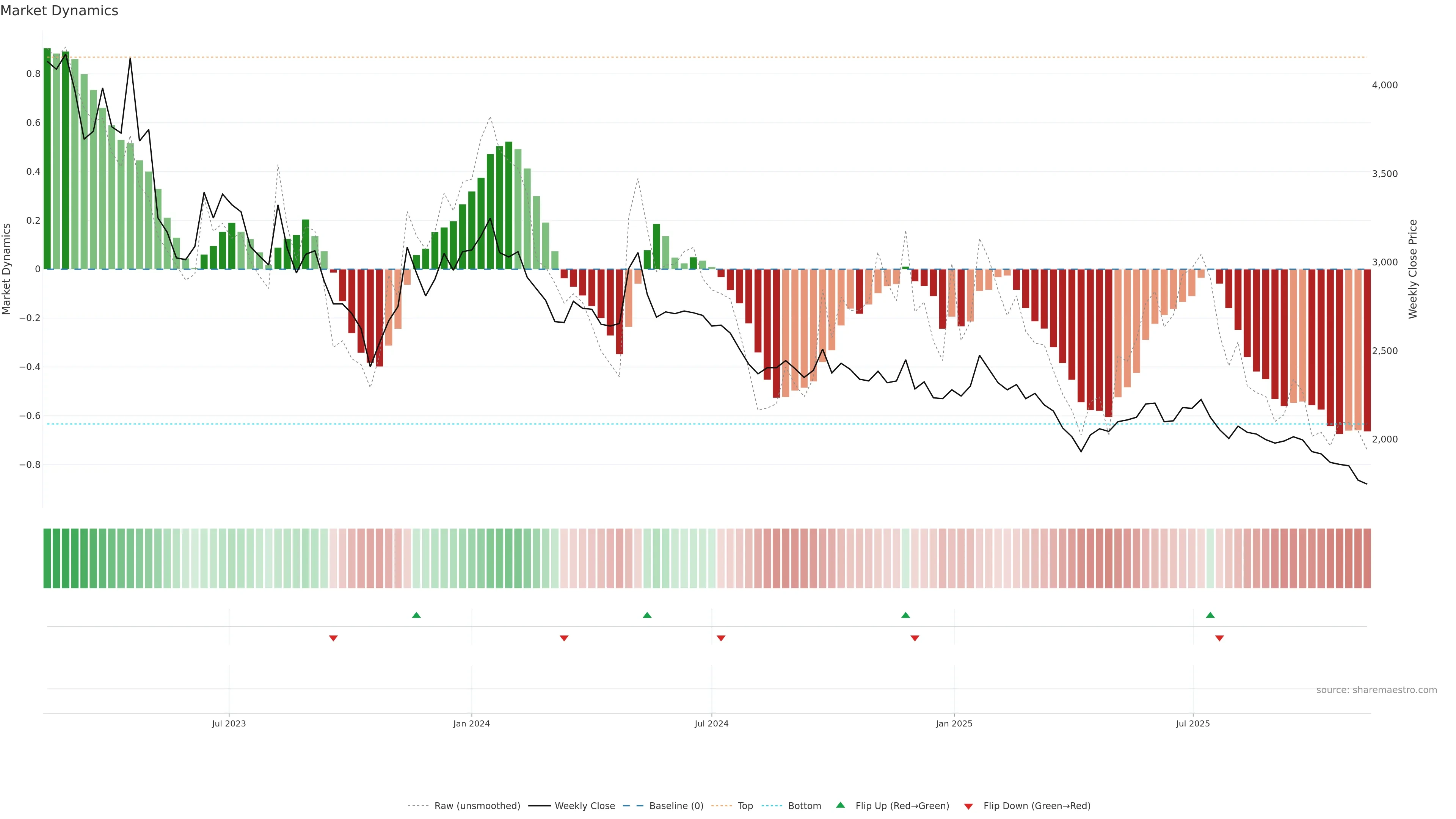Click the Jan 2024 x-axis label
The height and width of the screenshot is (819, 1456).
(x=471, y=723)
